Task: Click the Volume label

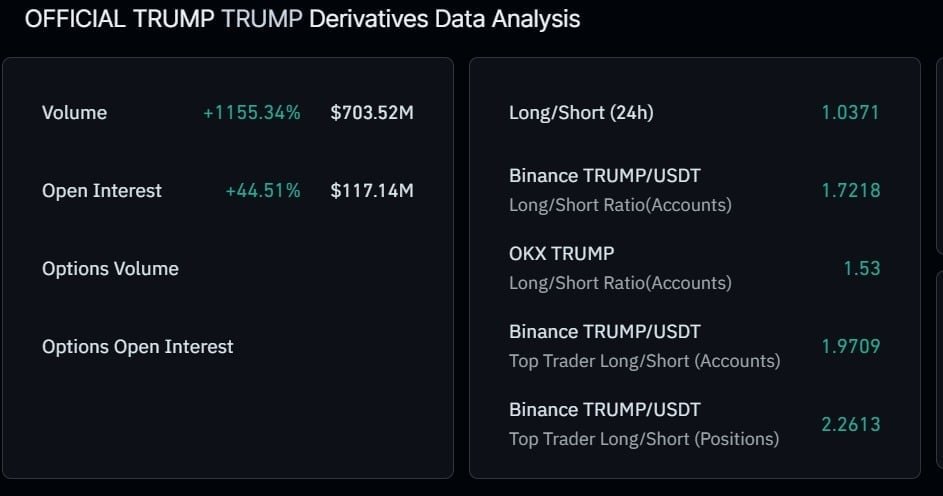Action: pos(75,112)
